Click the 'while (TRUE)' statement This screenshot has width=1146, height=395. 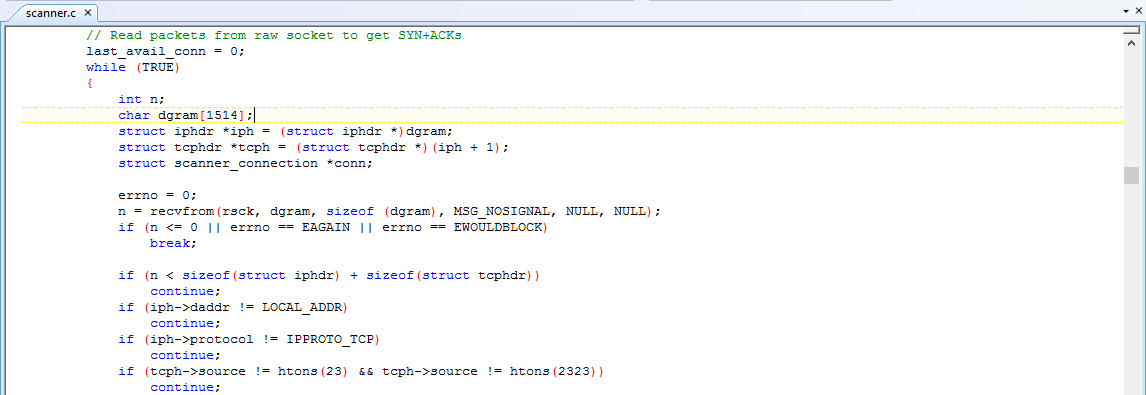pyautogui.click(x=133, y=67)
